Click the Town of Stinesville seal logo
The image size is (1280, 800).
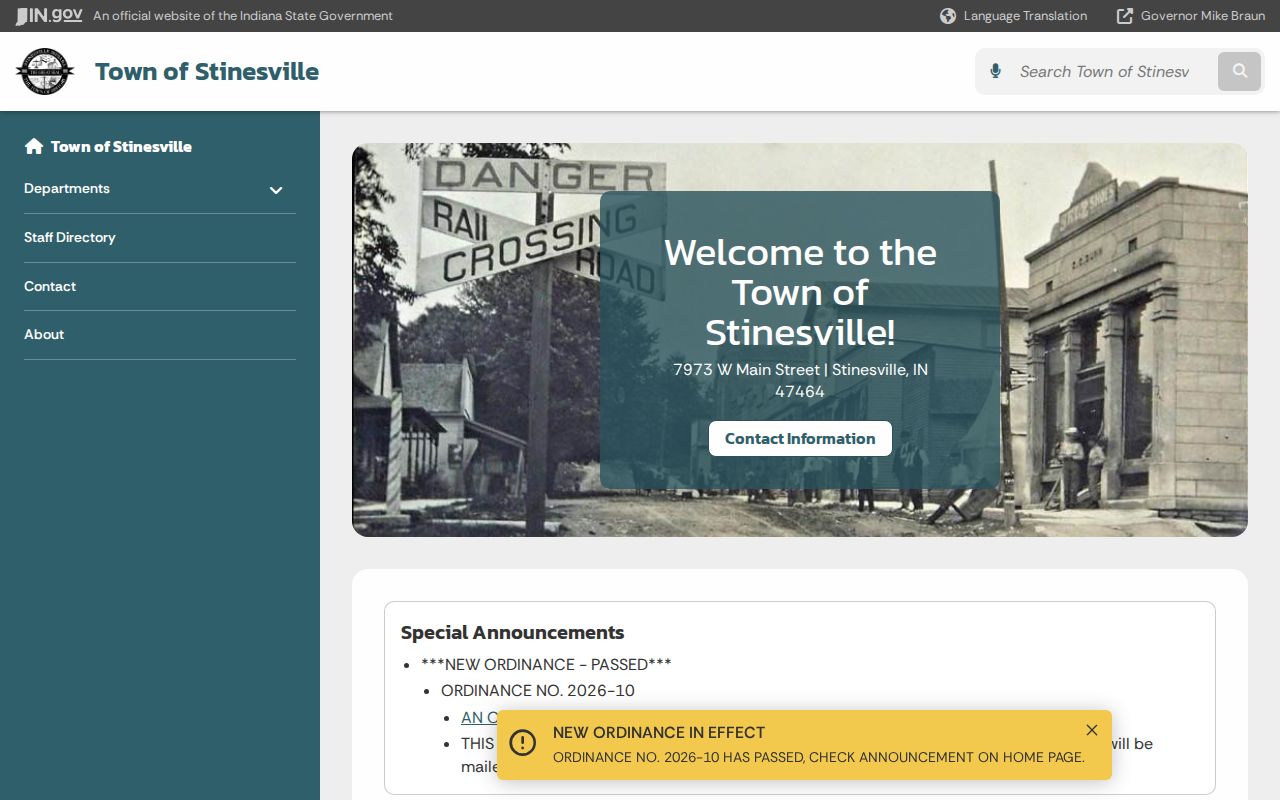click(x=45, y=71)
